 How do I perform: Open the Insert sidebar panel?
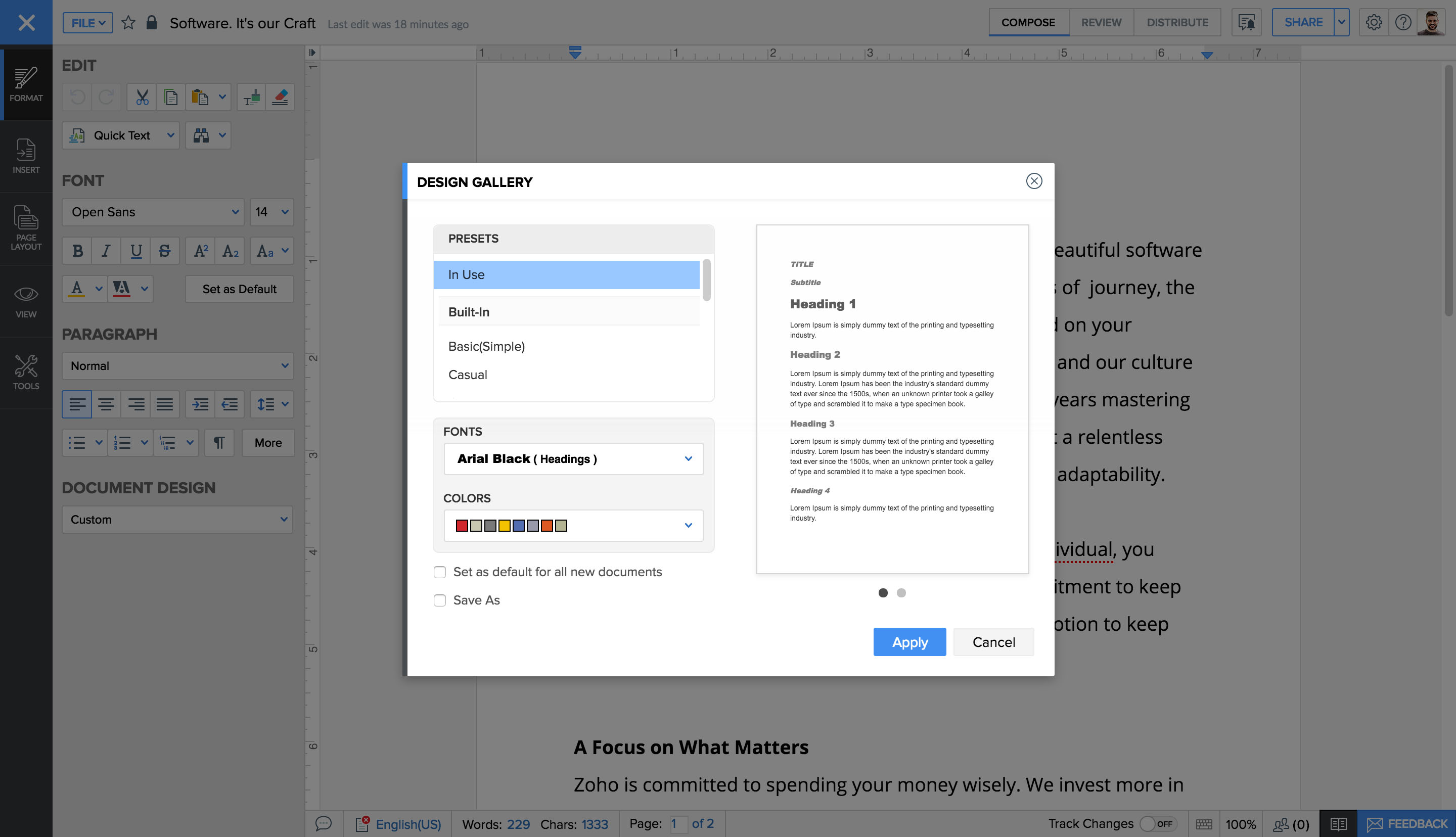[26, 156]
